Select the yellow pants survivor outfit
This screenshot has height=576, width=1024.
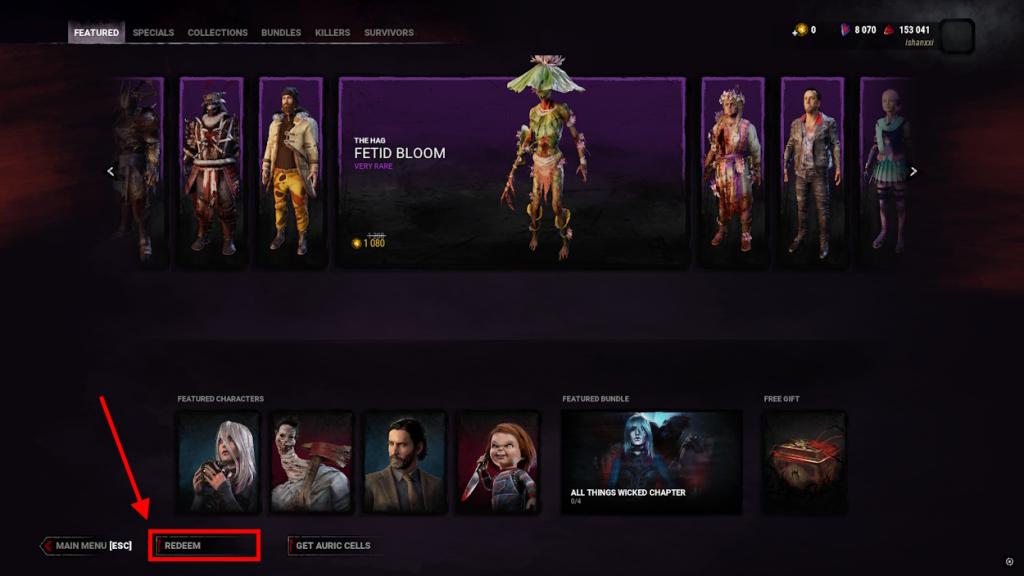[291, 171]
